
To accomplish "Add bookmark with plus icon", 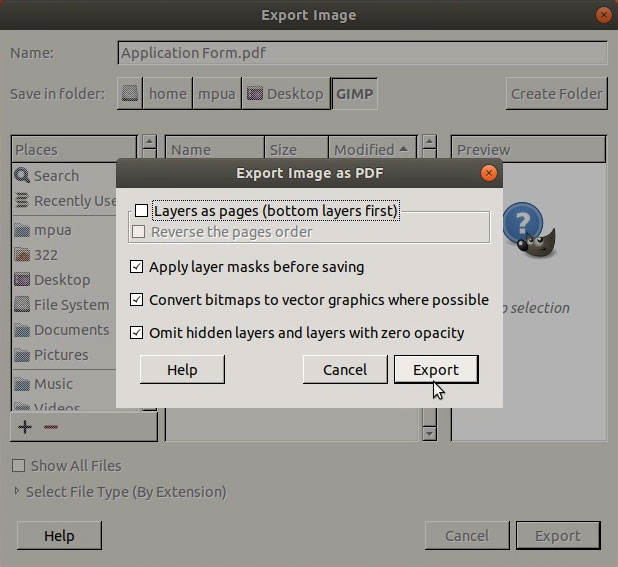I will tap(25, 427).
